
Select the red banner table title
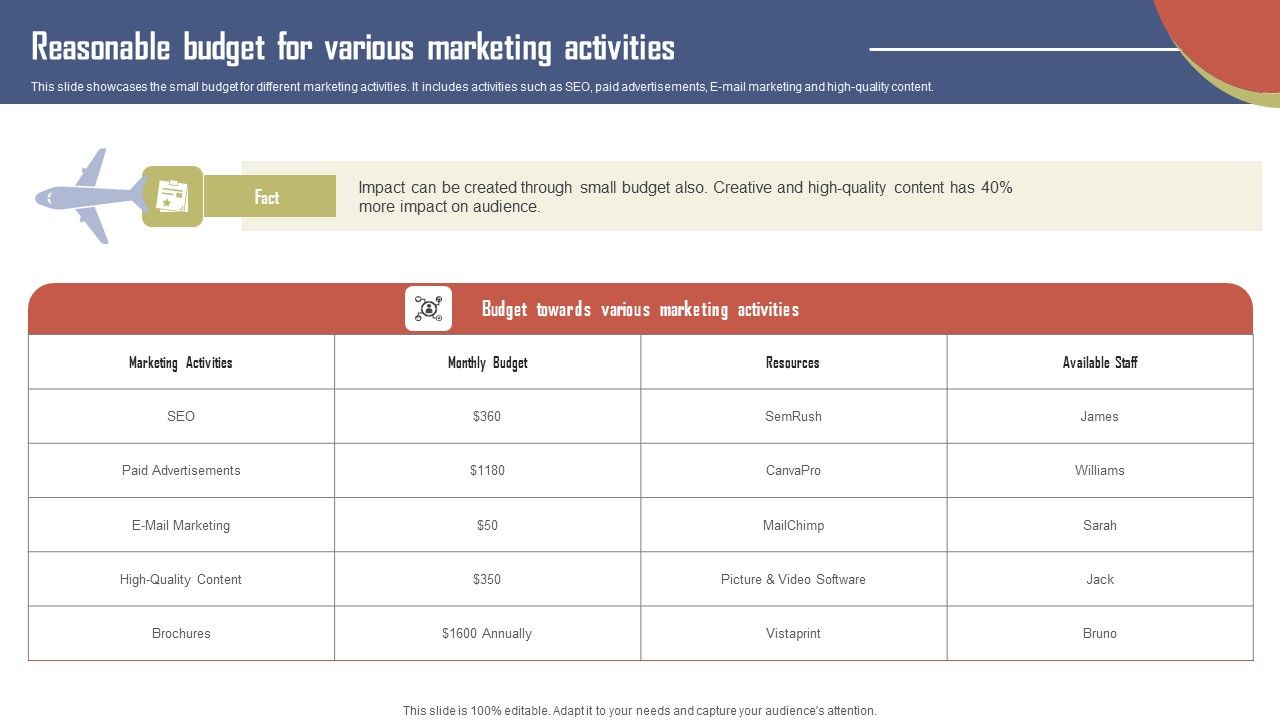click(640, 309)
